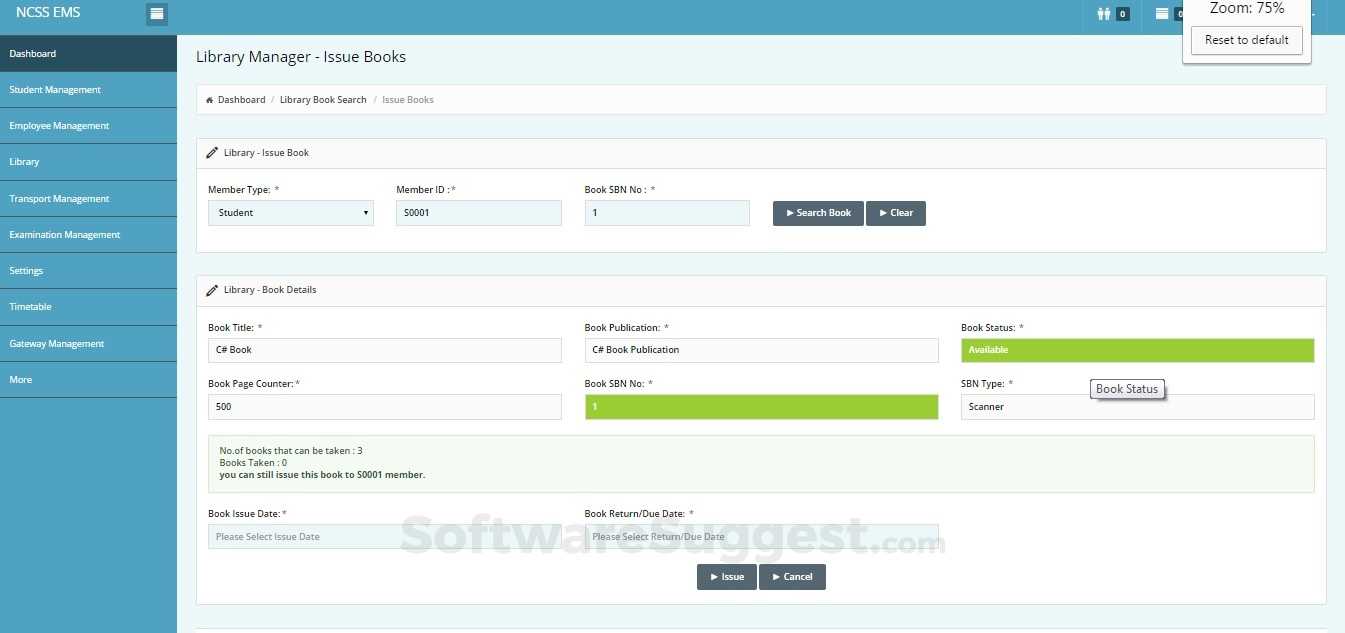Open Dashboard in the sidebar

tap(88, 54)
